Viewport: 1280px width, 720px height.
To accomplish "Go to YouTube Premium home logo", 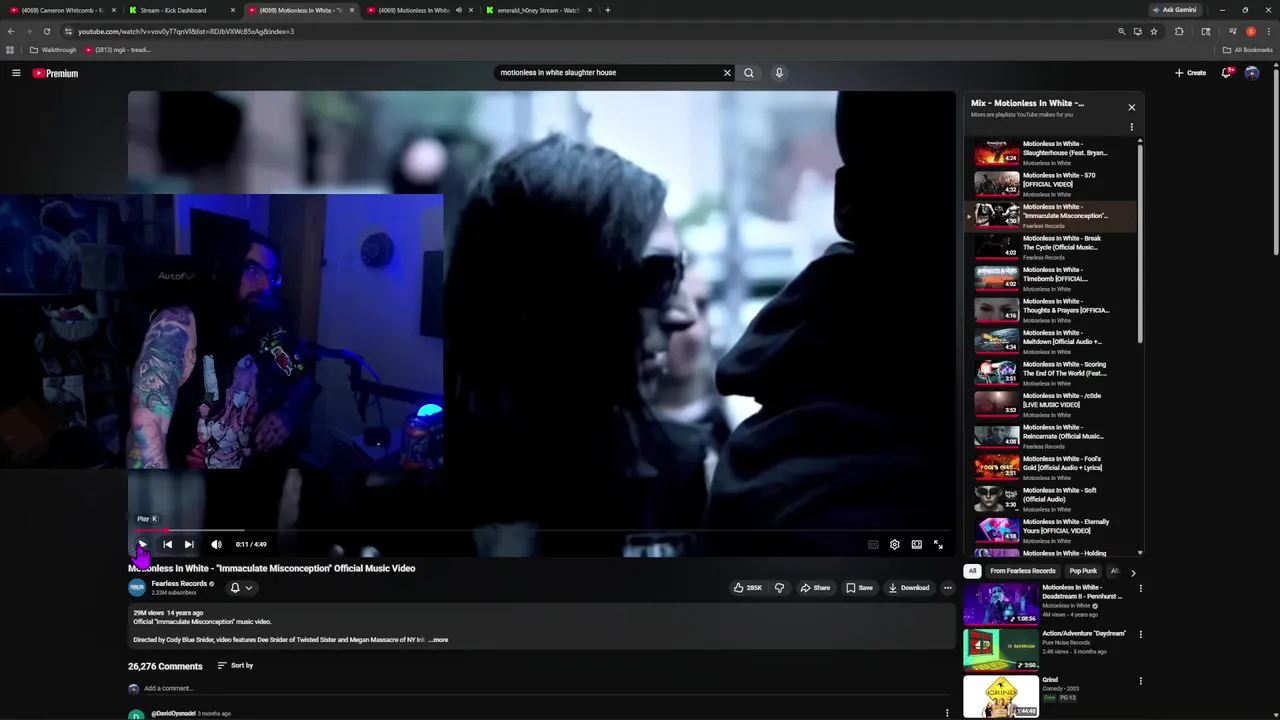I will point(55,73).
